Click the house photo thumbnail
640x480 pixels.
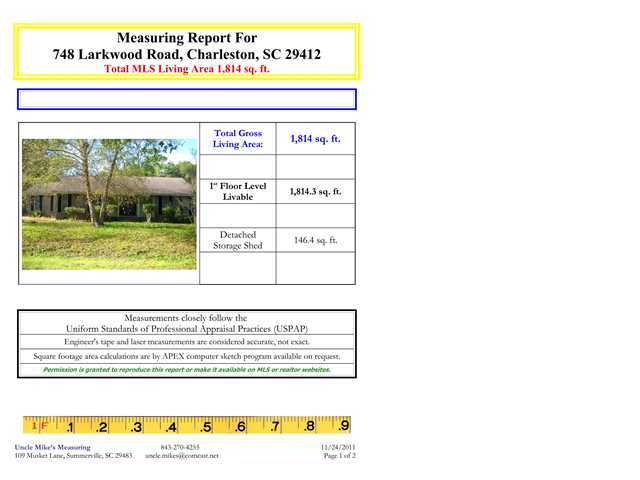coord(109,204)
